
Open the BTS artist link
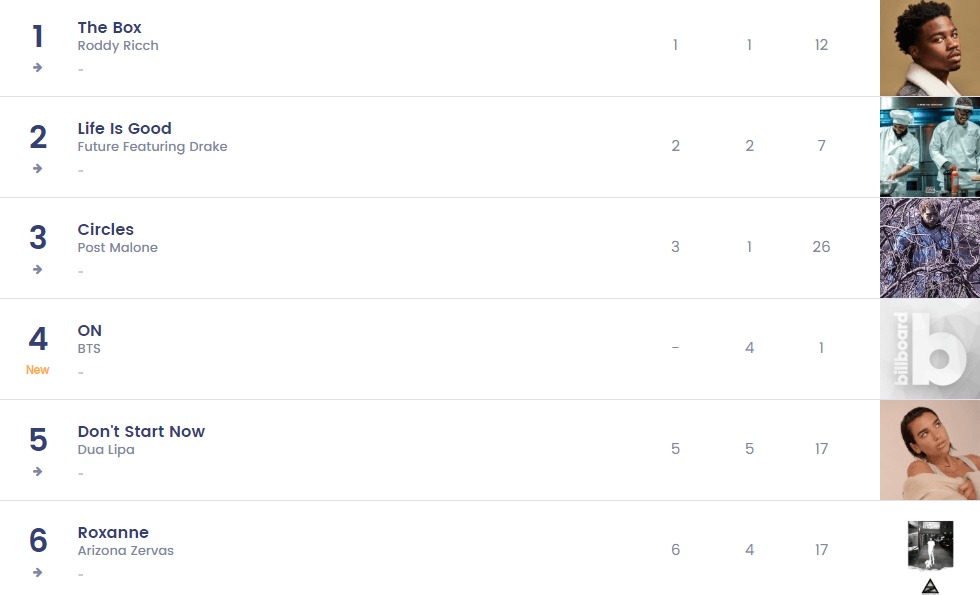pyautogui.click(x=89, y=349)
